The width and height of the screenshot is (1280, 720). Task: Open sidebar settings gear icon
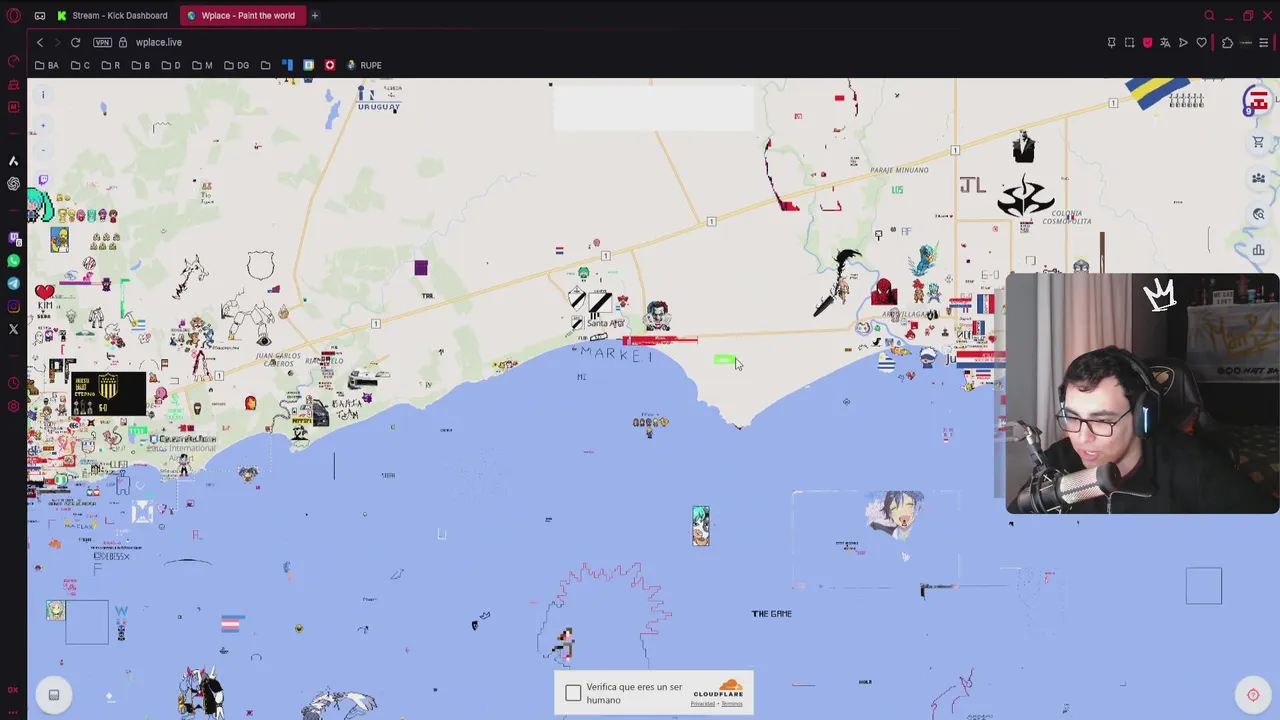pos(14,406)
